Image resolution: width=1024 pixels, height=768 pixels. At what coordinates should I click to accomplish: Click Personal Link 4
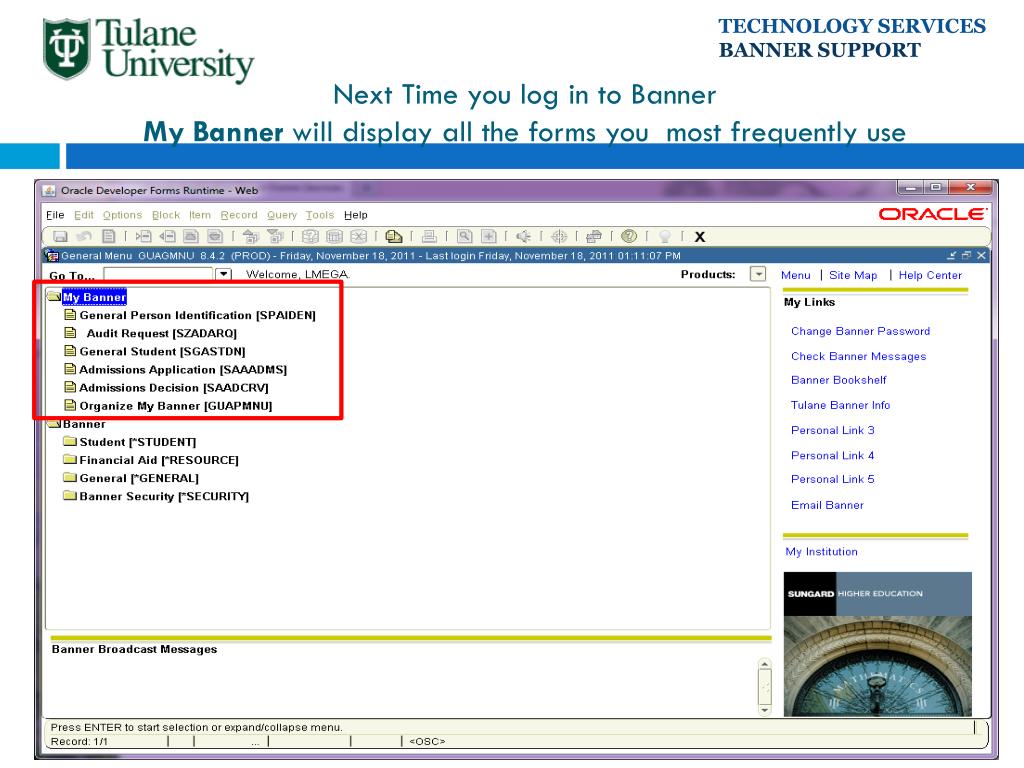tap(833, 455)
